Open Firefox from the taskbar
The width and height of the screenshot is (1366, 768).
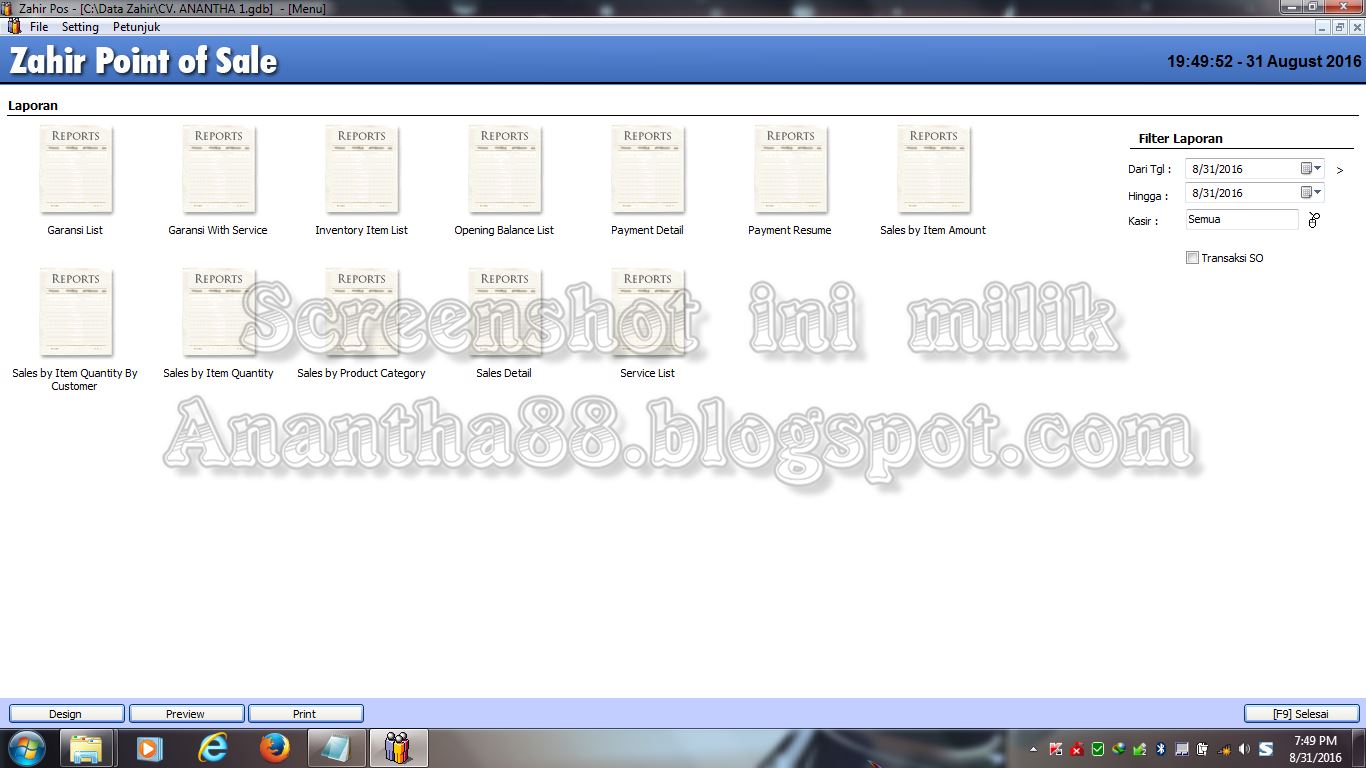pyautogui.click(x=274, y=748)
